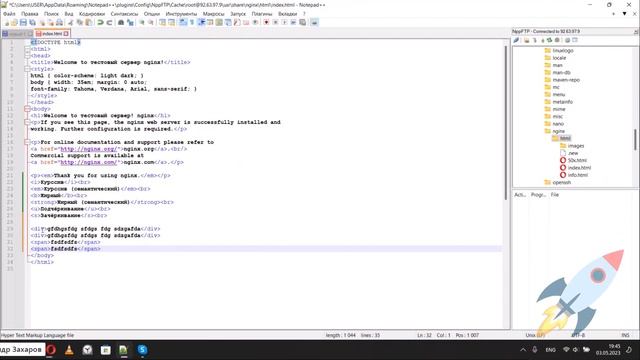This screenshot has width=640, height=360.
Task: Open Opera from the taskbar
Action: tap(51, 350)
